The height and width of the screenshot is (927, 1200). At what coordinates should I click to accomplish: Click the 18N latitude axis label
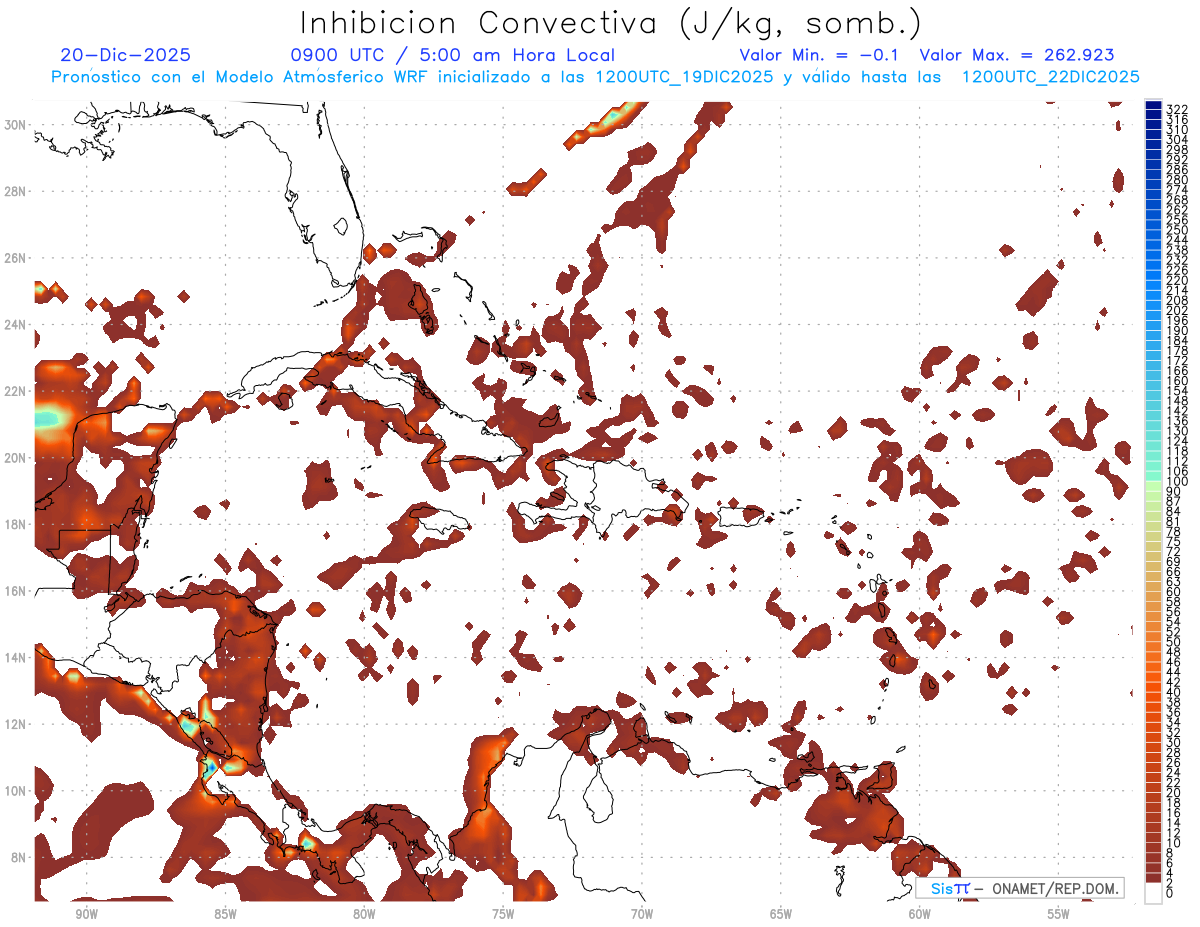15,524
